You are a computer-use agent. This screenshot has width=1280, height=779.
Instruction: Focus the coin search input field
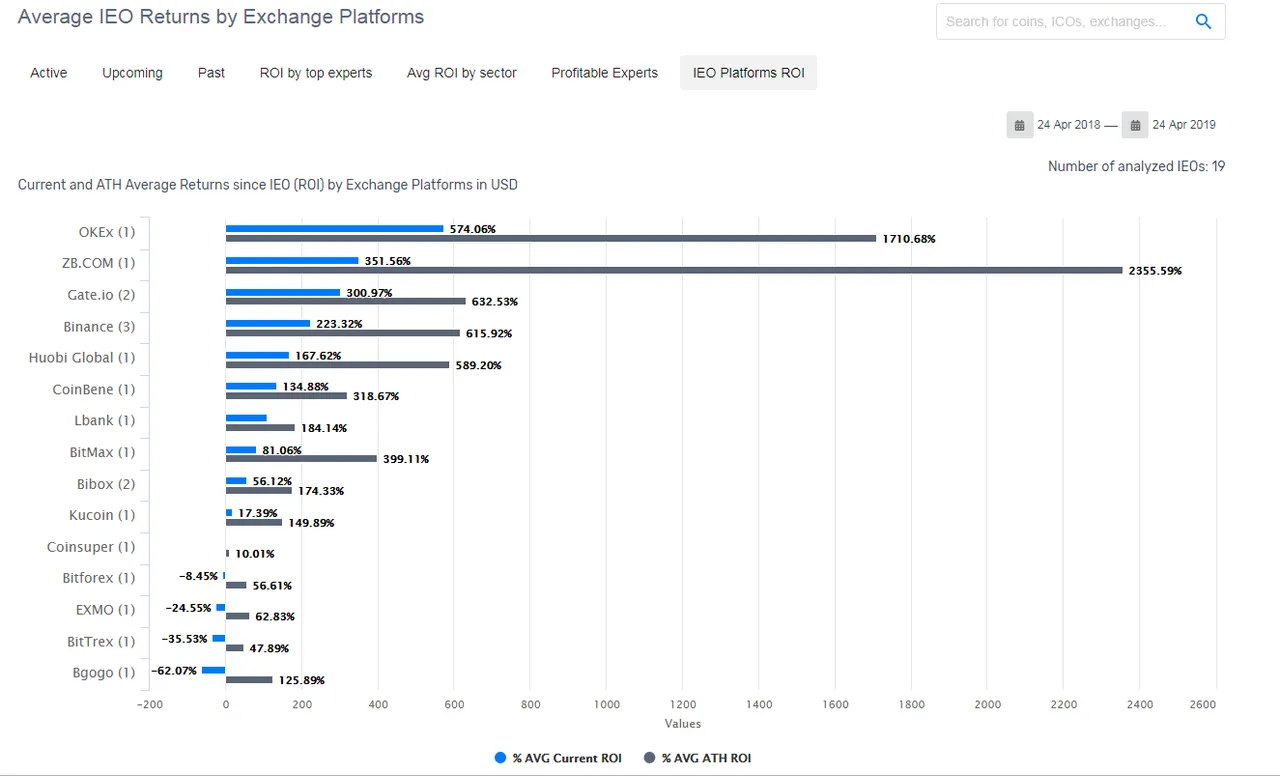[x=1065, y=21]
